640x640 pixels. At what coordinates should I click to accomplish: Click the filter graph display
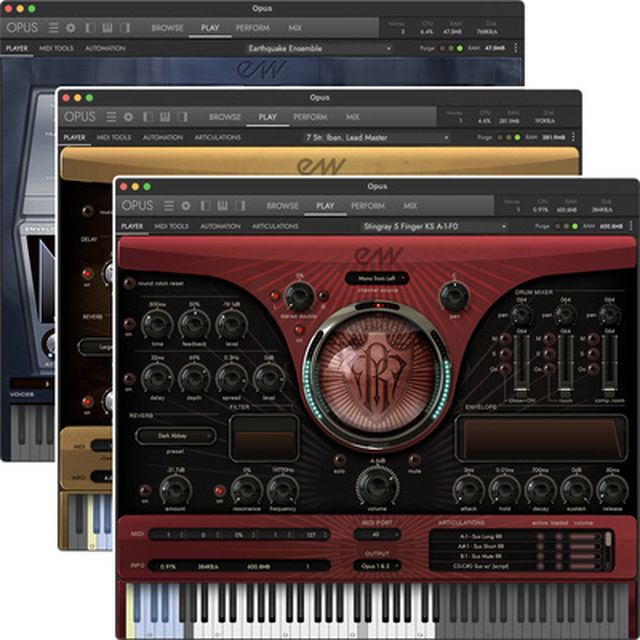point(264,438)
